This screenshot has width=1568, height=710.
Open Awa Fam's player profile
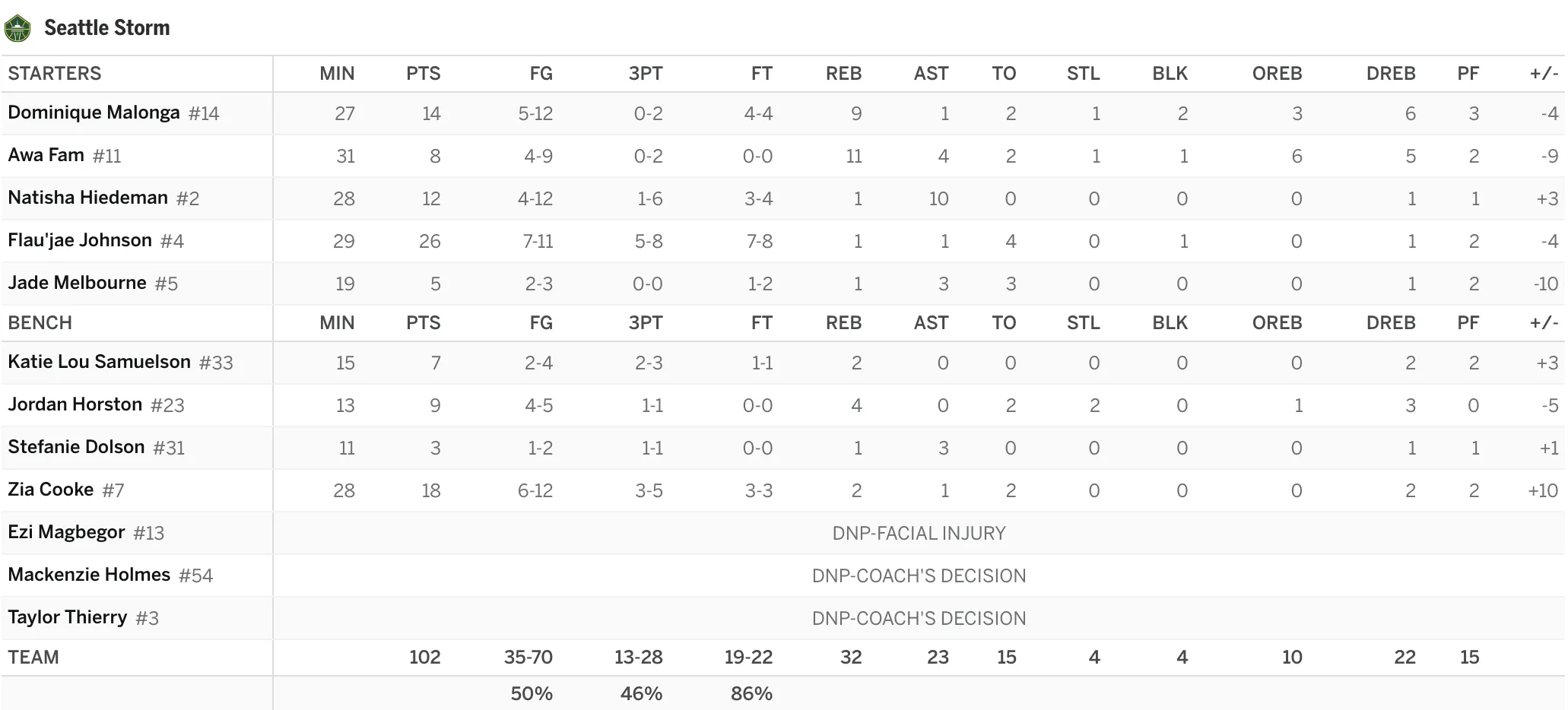point(46,155)
